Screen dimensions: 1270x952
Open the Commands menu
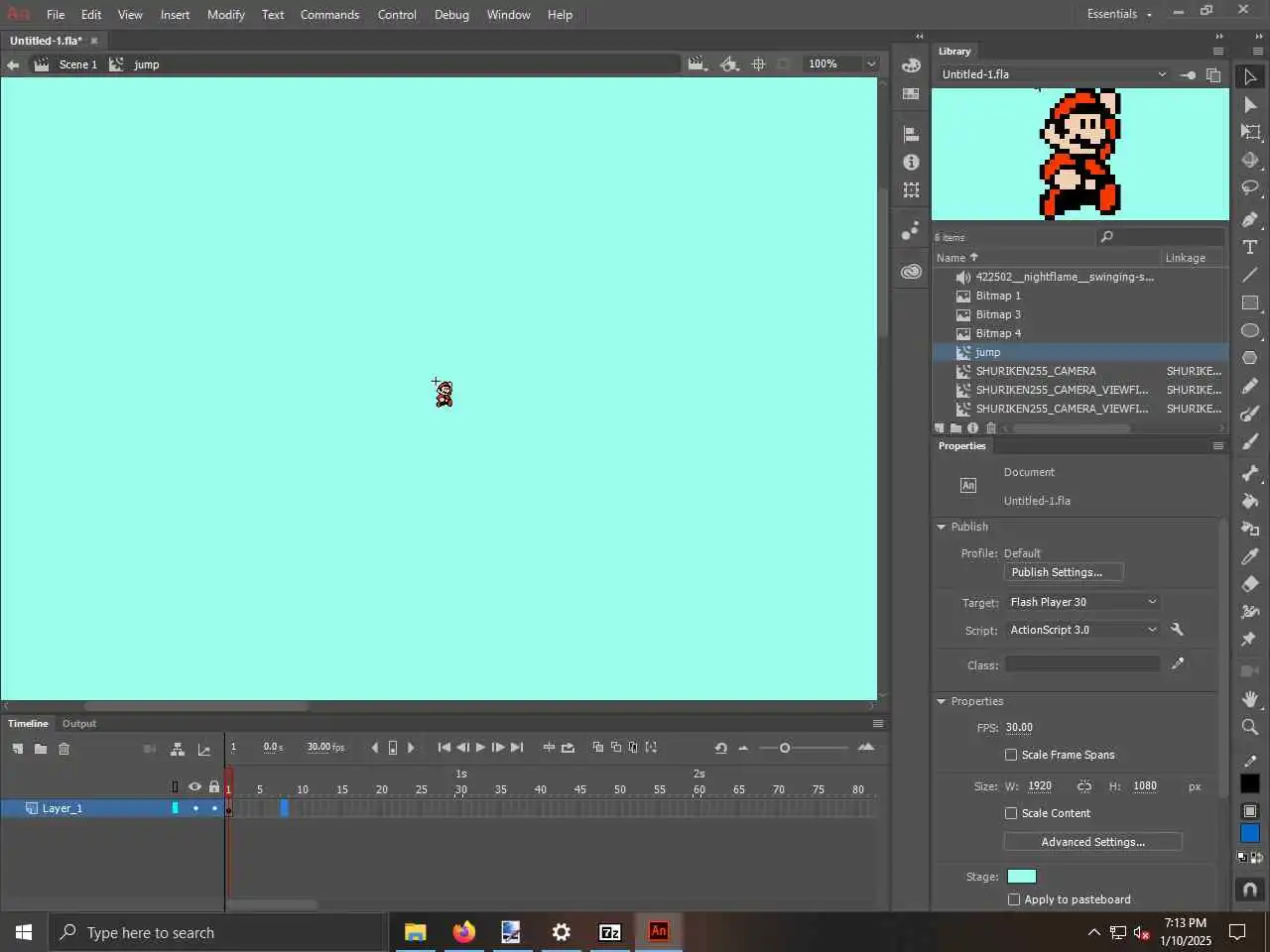[x=329, y=15]
